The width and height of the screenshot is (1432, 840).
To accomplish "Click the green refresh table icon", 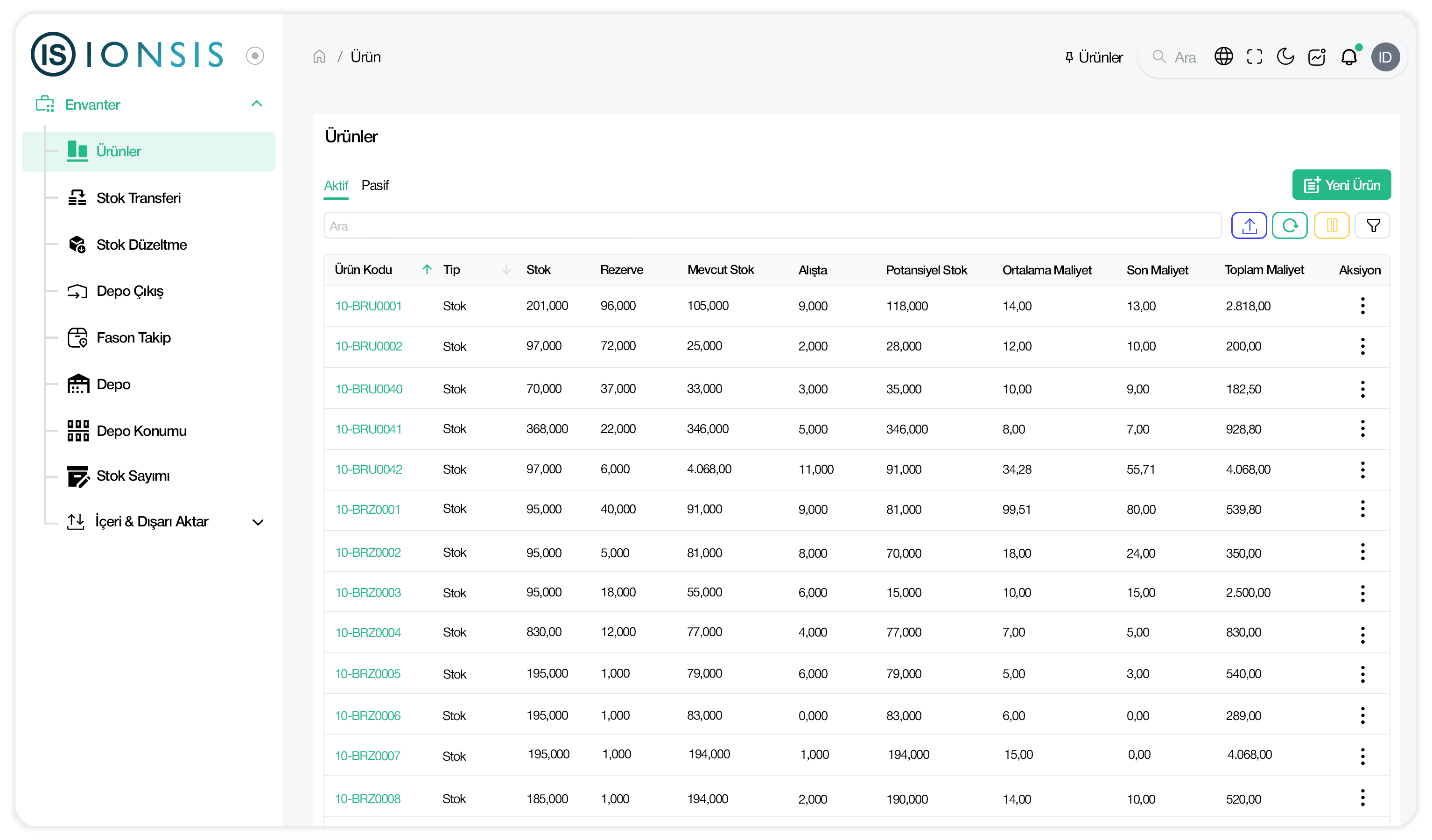I will (1289, 226).
